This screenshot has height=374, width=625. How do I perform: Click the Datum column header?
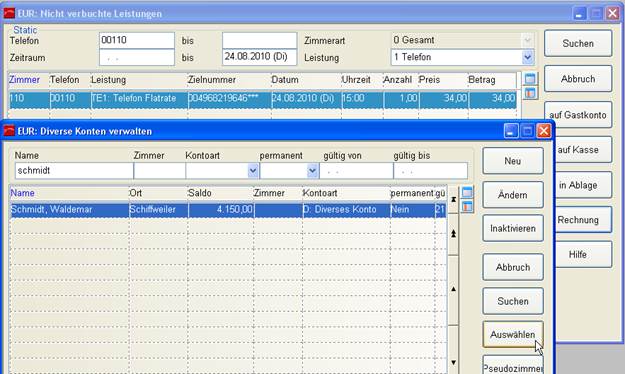(306, 80)
